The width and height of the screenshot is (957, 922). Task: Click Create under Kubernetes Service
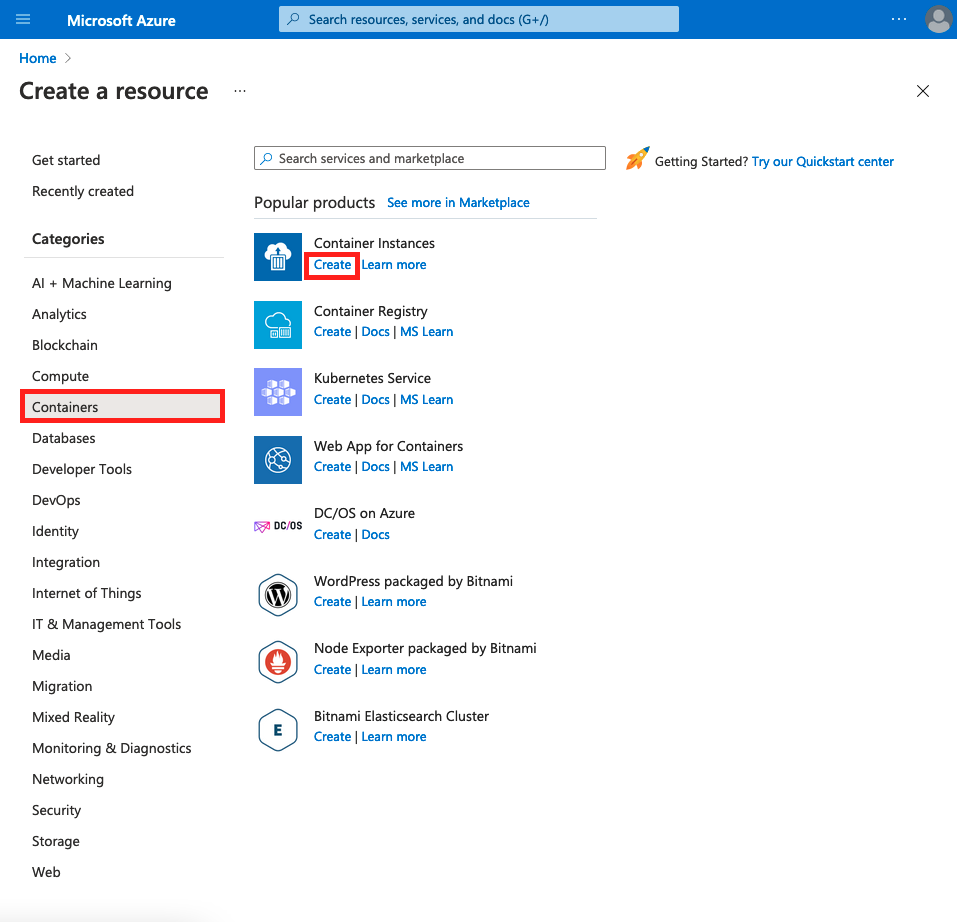click(332, 400)
